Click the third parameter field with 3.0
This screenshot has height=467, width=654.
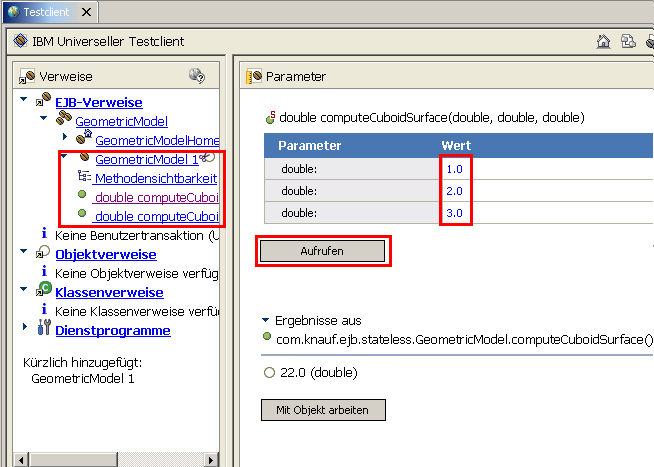(x=455, y=213)
